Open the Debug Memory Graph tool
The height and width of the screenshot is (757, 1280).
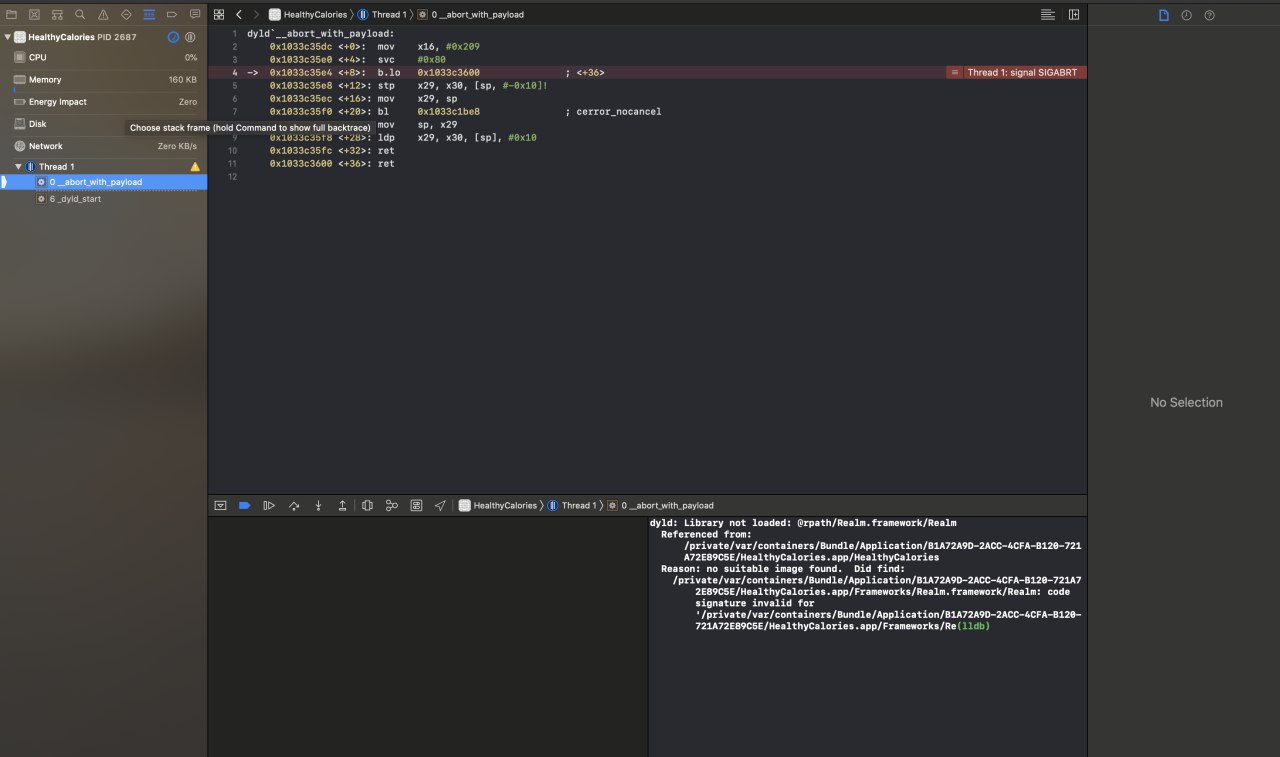tap(392, 506)
